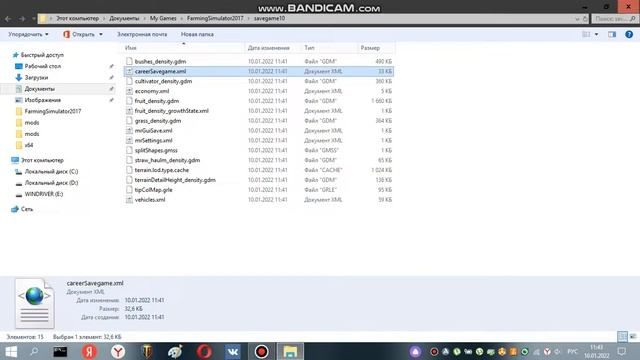Select My Games in the breadcrumb

163,18
